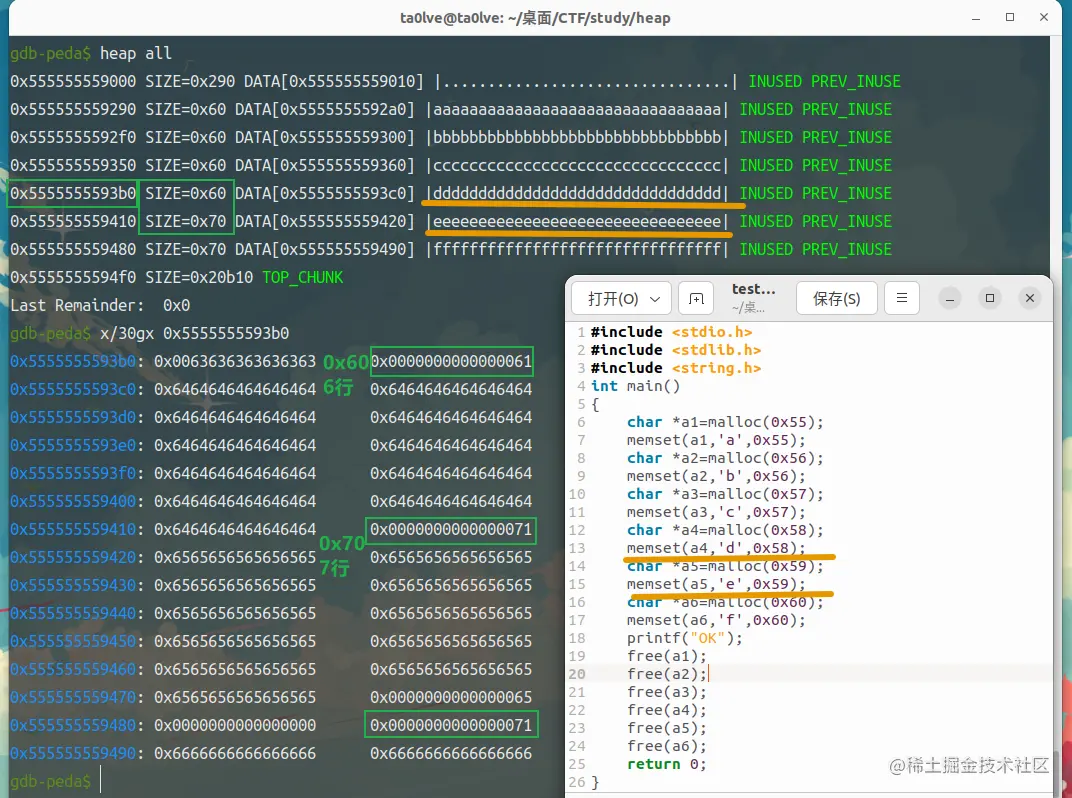Select the 'heap all' command text
This screenshot has height=798, width=1072.
135,53
